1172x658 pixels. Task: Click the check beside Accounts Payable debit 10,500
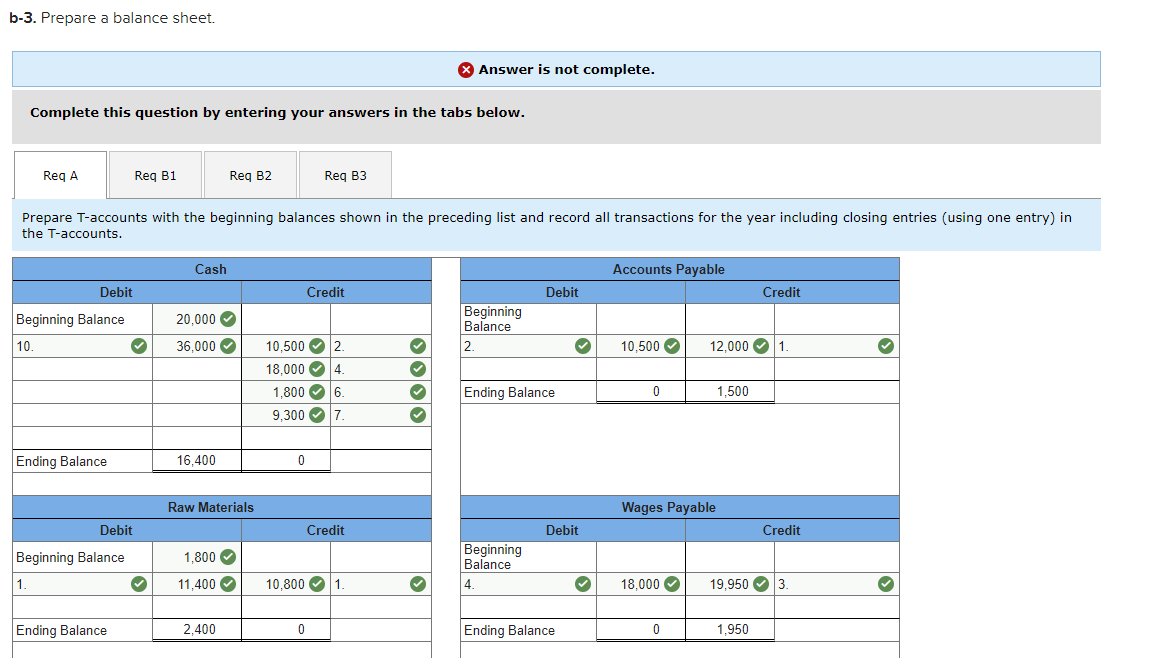tap(672, 346)
